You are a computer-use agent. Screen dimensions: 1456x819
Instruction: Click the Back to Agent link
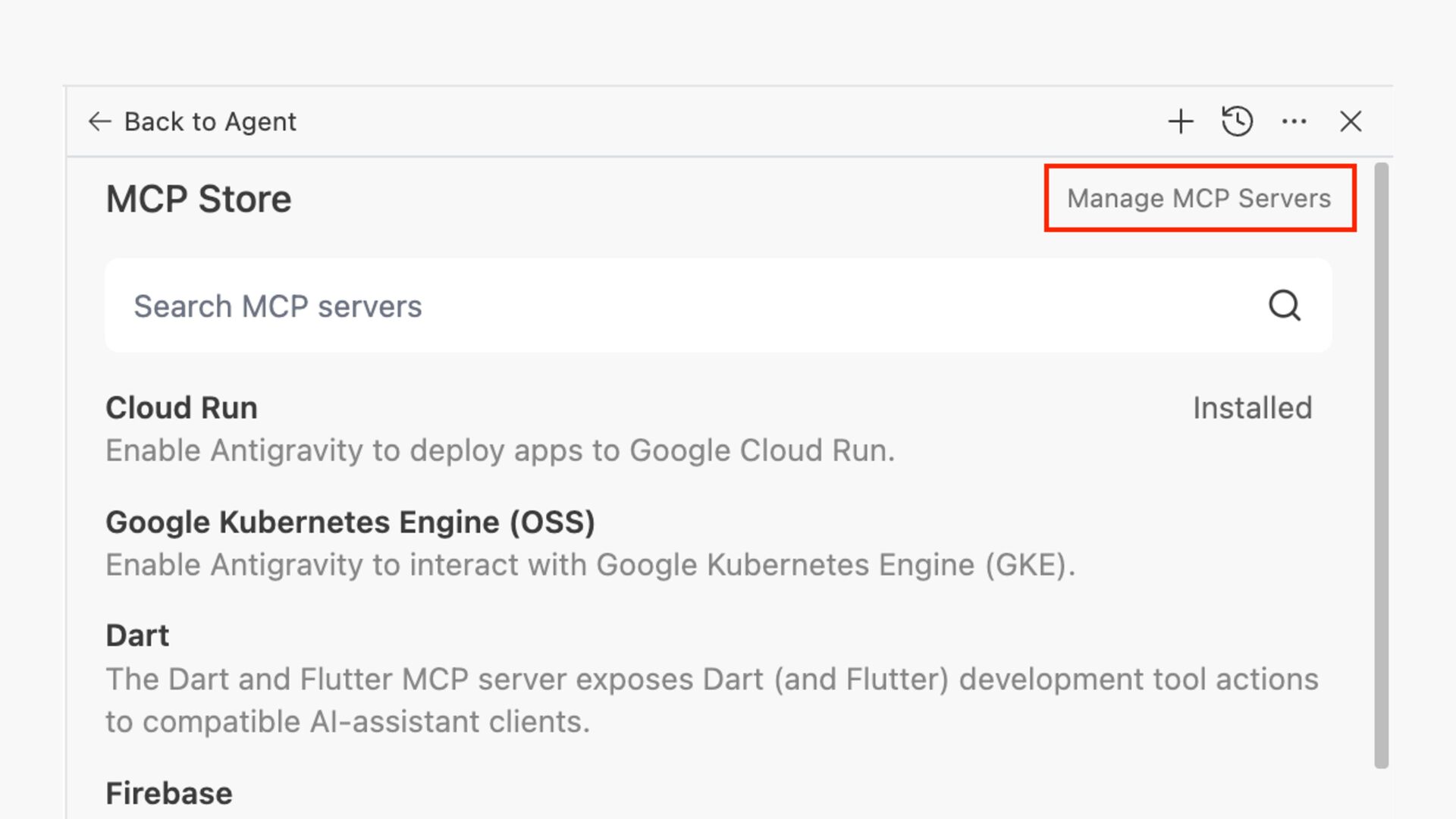210,121
